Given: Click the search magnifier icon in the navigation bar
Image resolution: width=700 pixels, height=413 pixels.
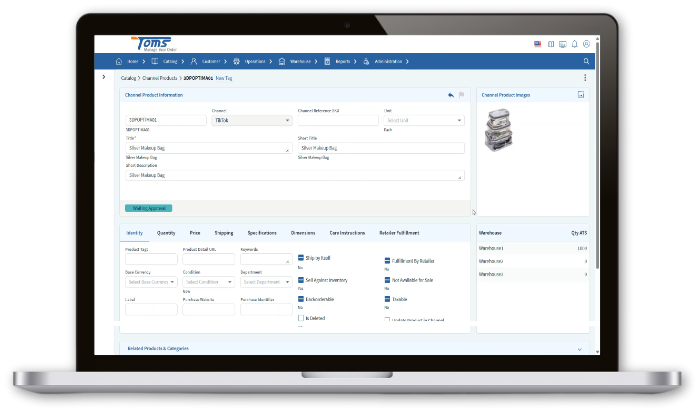Looking at the screenshot, I should (x=586, y=61).
